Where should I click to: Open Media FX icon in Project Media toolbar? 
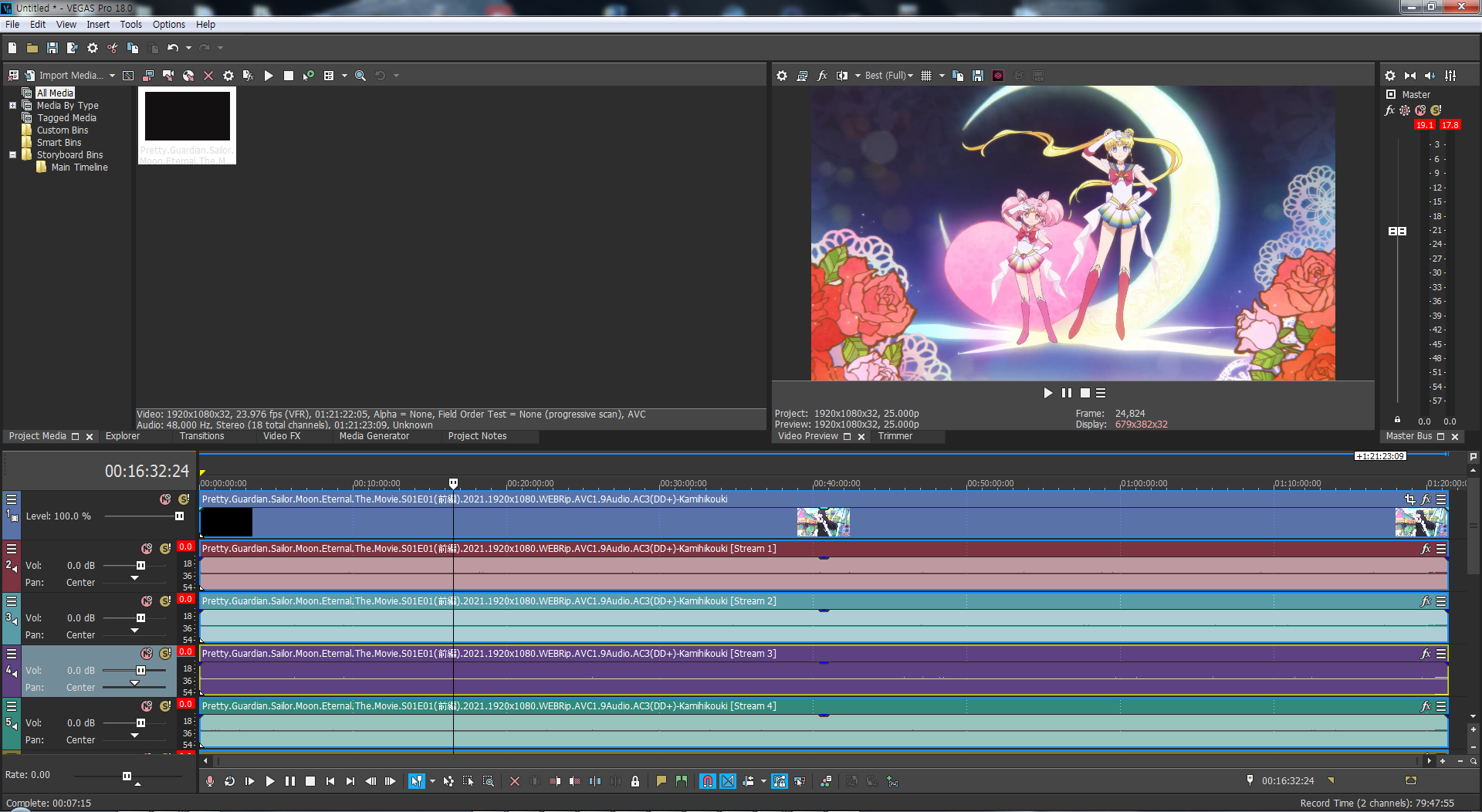[249, 76]
